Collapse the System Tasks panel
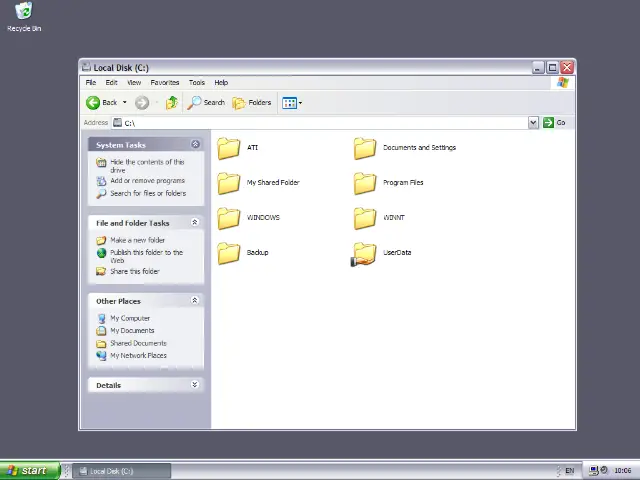Screen dimensions: 640x480 [195, 144]
